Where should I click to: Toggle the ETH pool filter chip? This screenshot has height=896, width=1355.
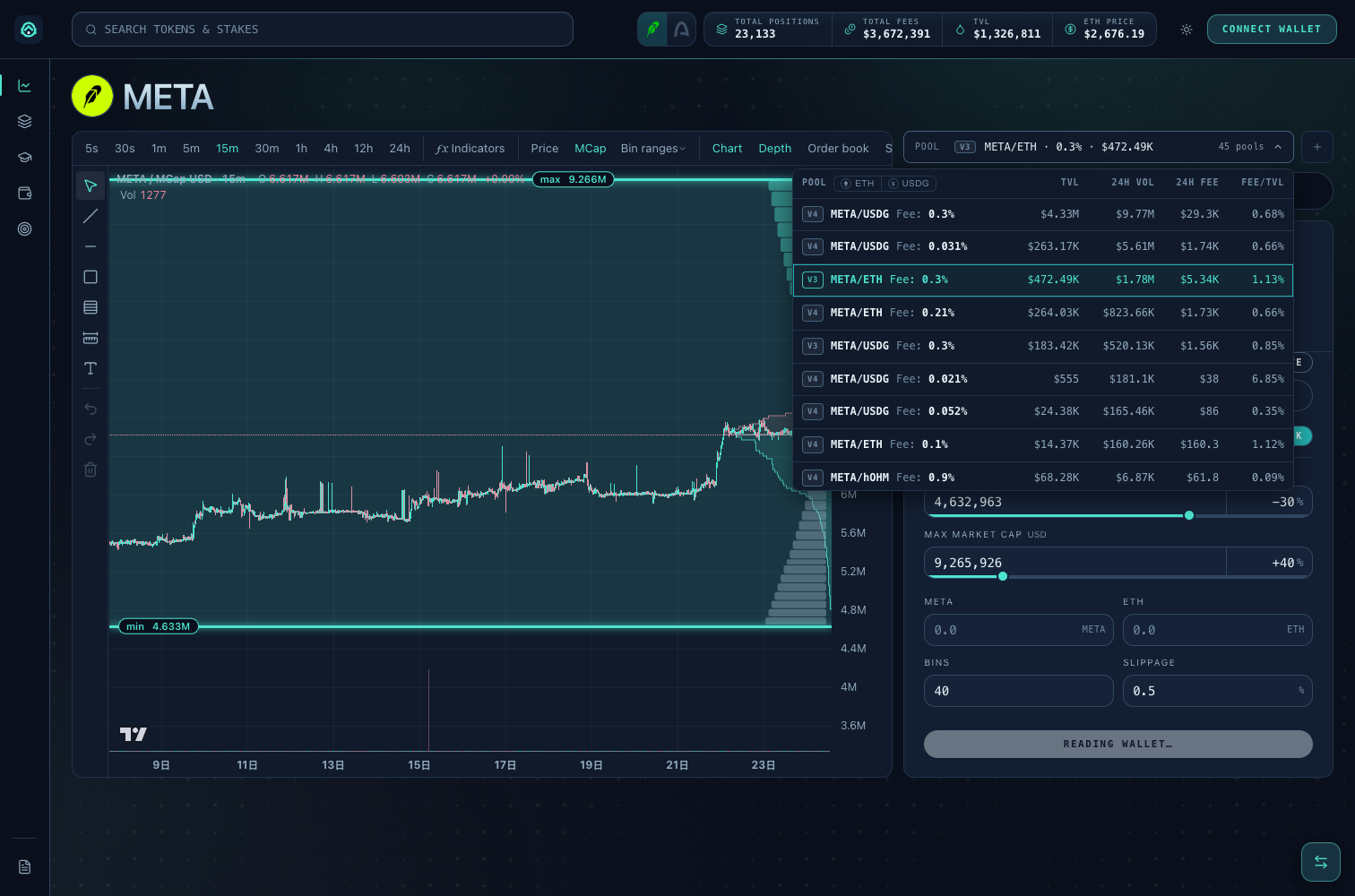tap(859, 183)
